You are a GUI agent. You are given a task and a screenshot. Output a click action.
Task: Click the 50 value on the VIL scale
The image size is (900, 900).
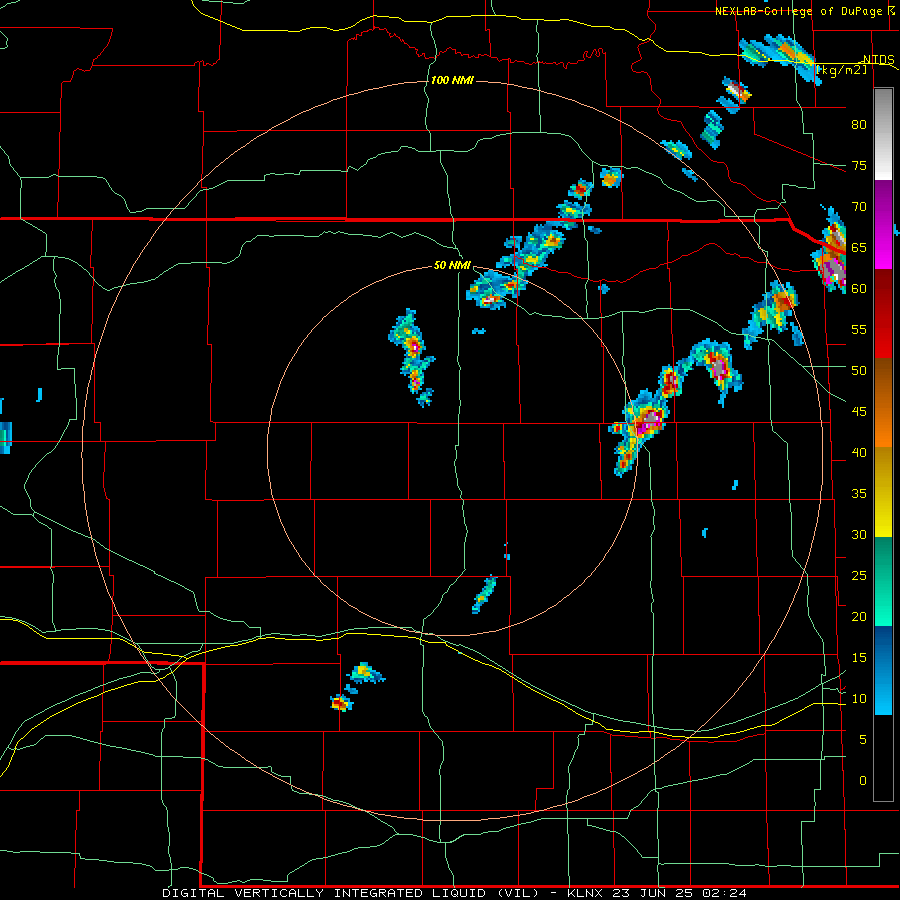tap(859, 371)
